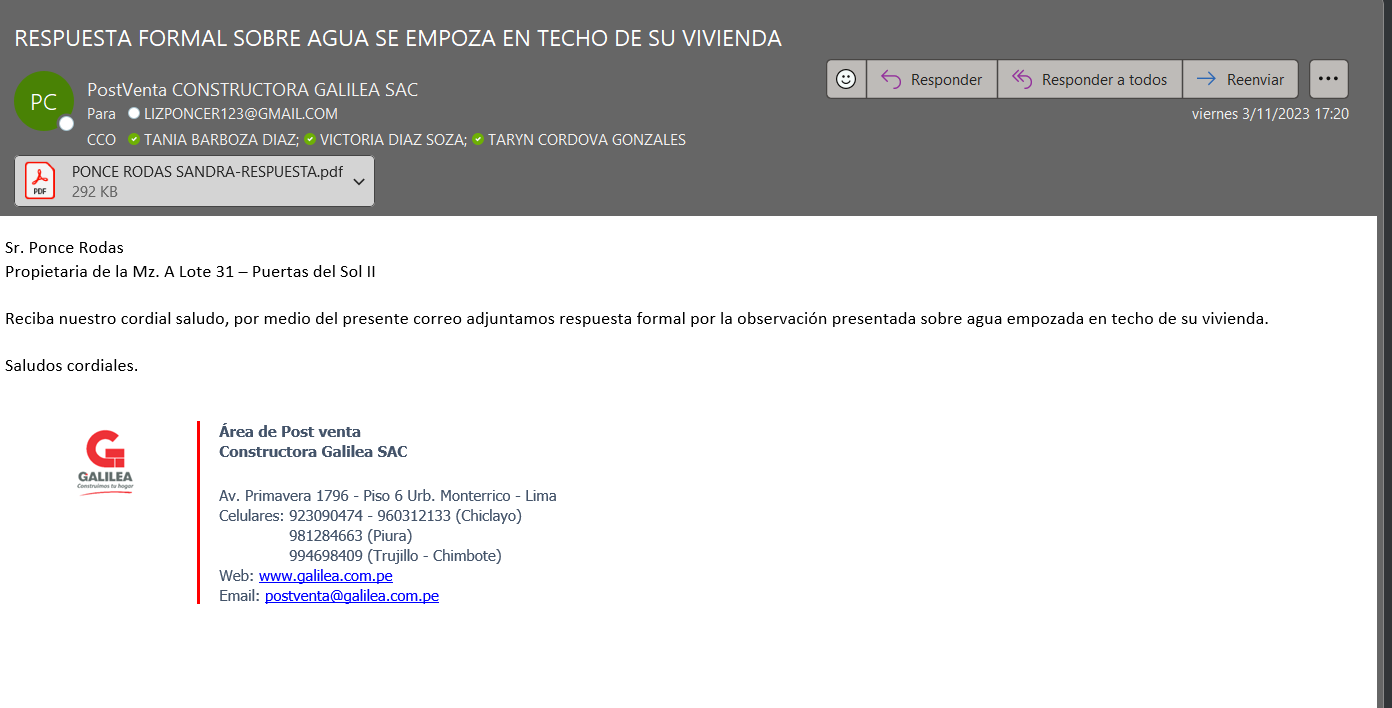Click Responder a todos button
The image size is (1392, 708).
click(1090, 79)
